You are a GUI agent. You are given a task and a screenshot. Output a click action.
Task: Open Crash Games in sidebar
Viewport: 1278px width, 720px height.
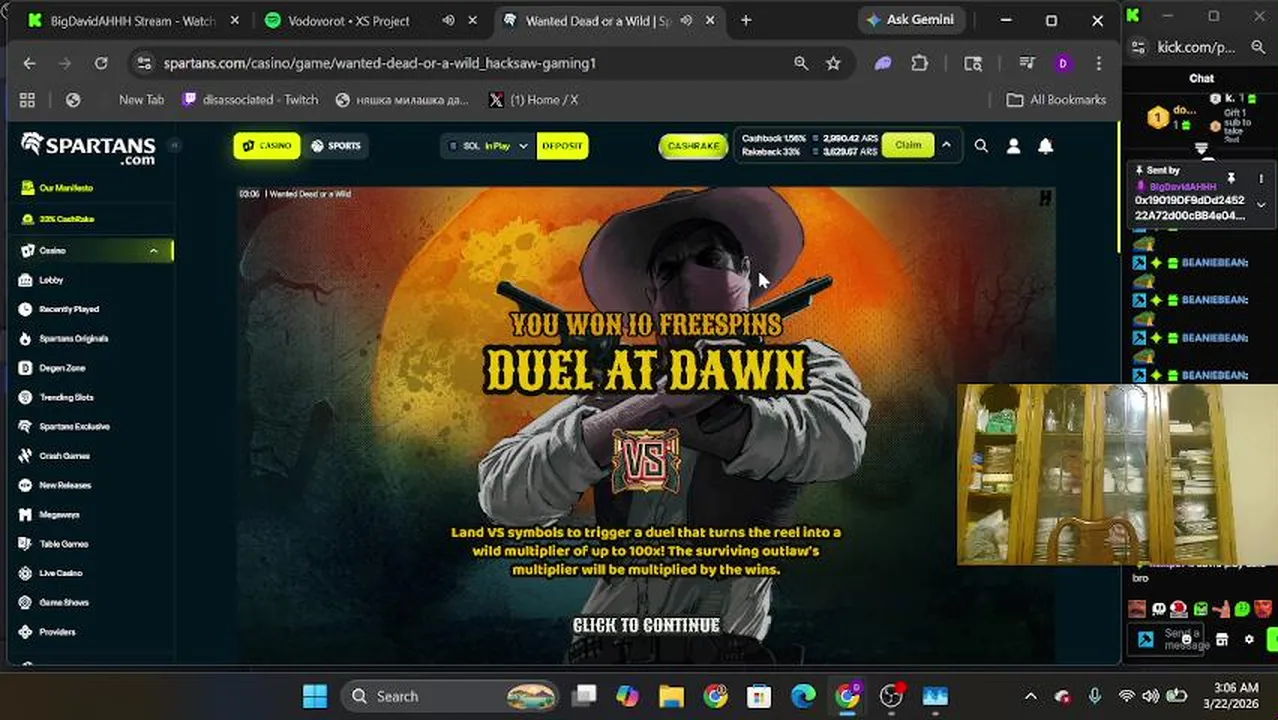click(x=65, y=456)
